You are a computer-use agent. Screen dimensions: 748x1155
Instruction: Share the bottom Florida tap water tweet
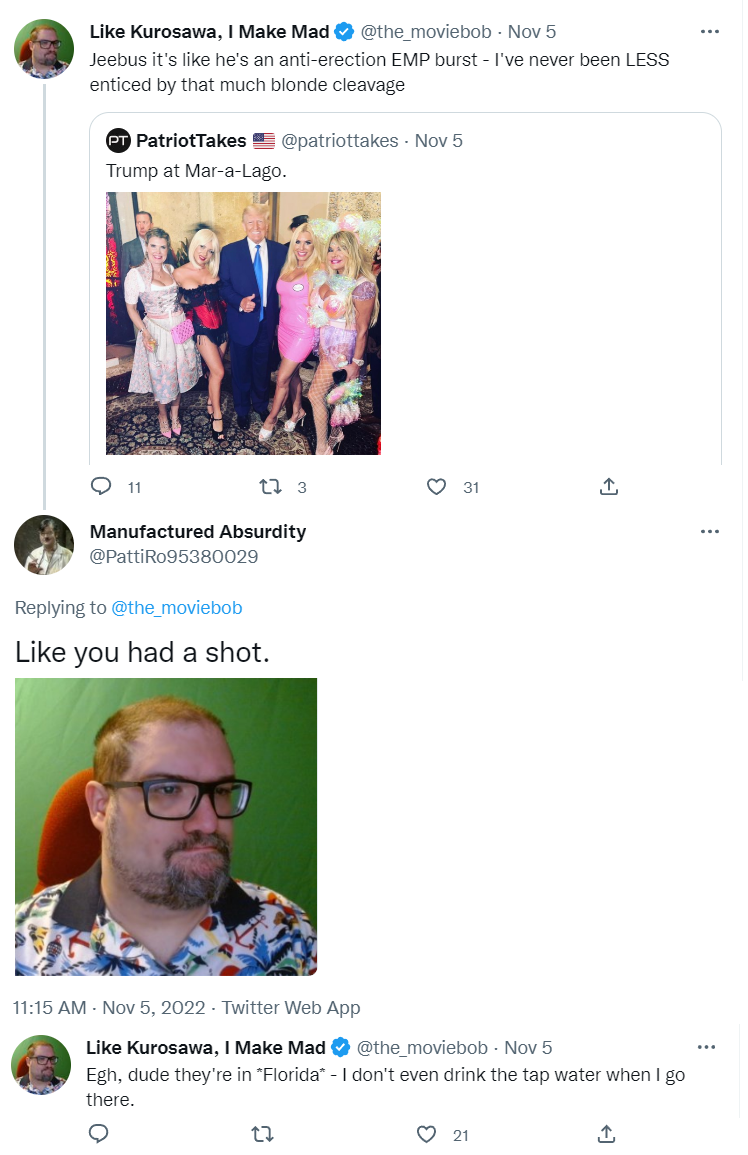(606, 1134)
